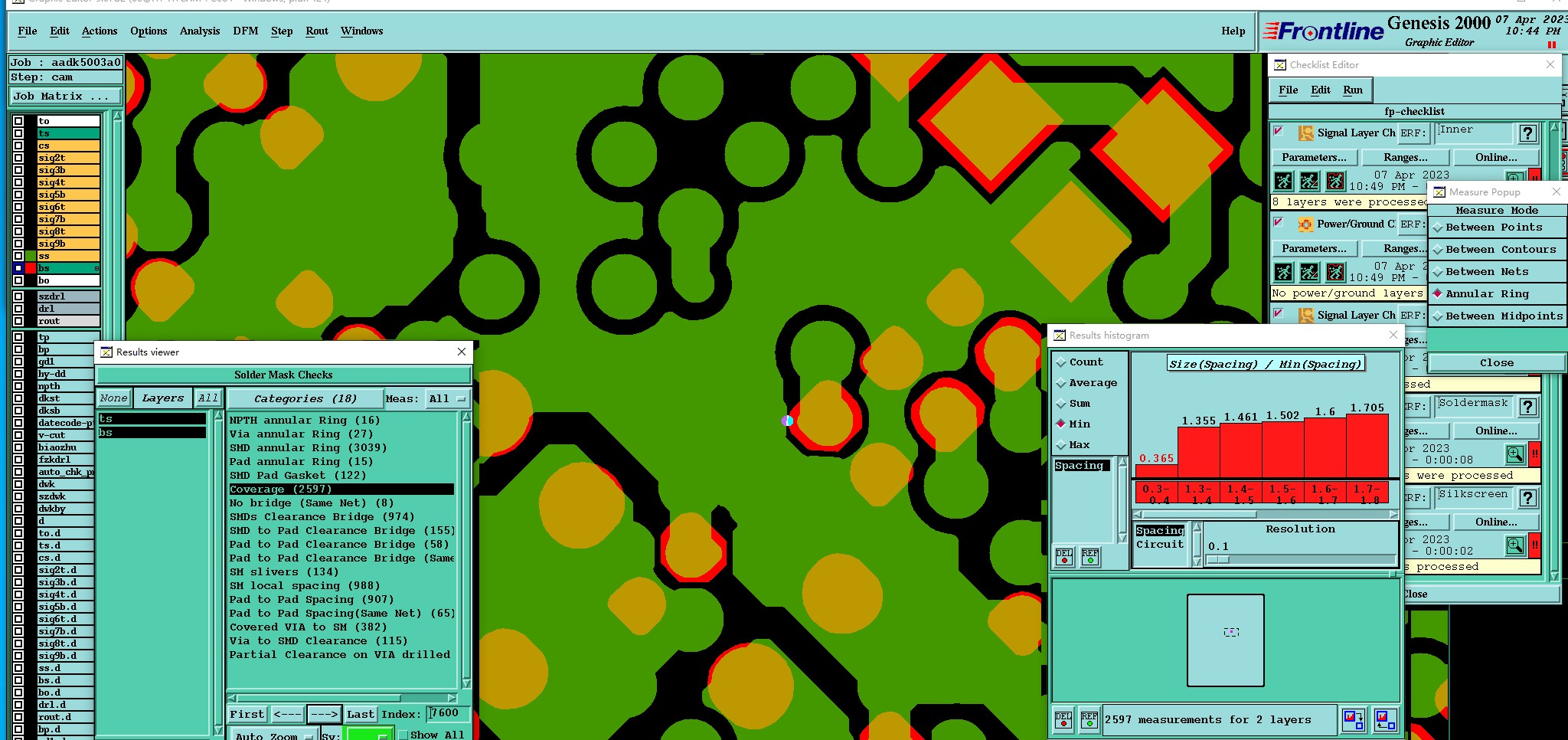Open Job Matrix ... selector

[66, 97]
